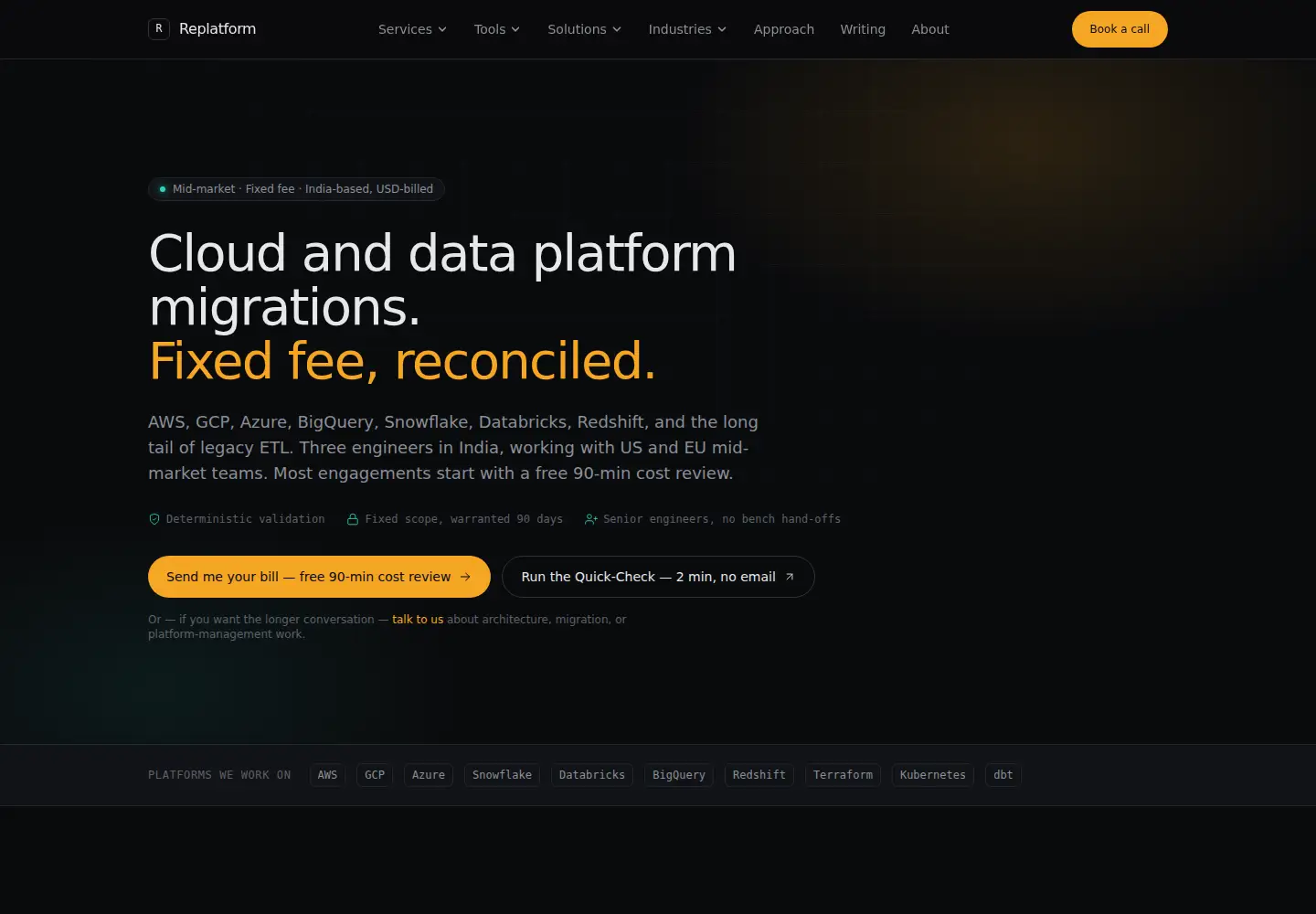Click the Azure platform tag
The width and height of the screenshot is (1316, 914).
tap(429, 775)
